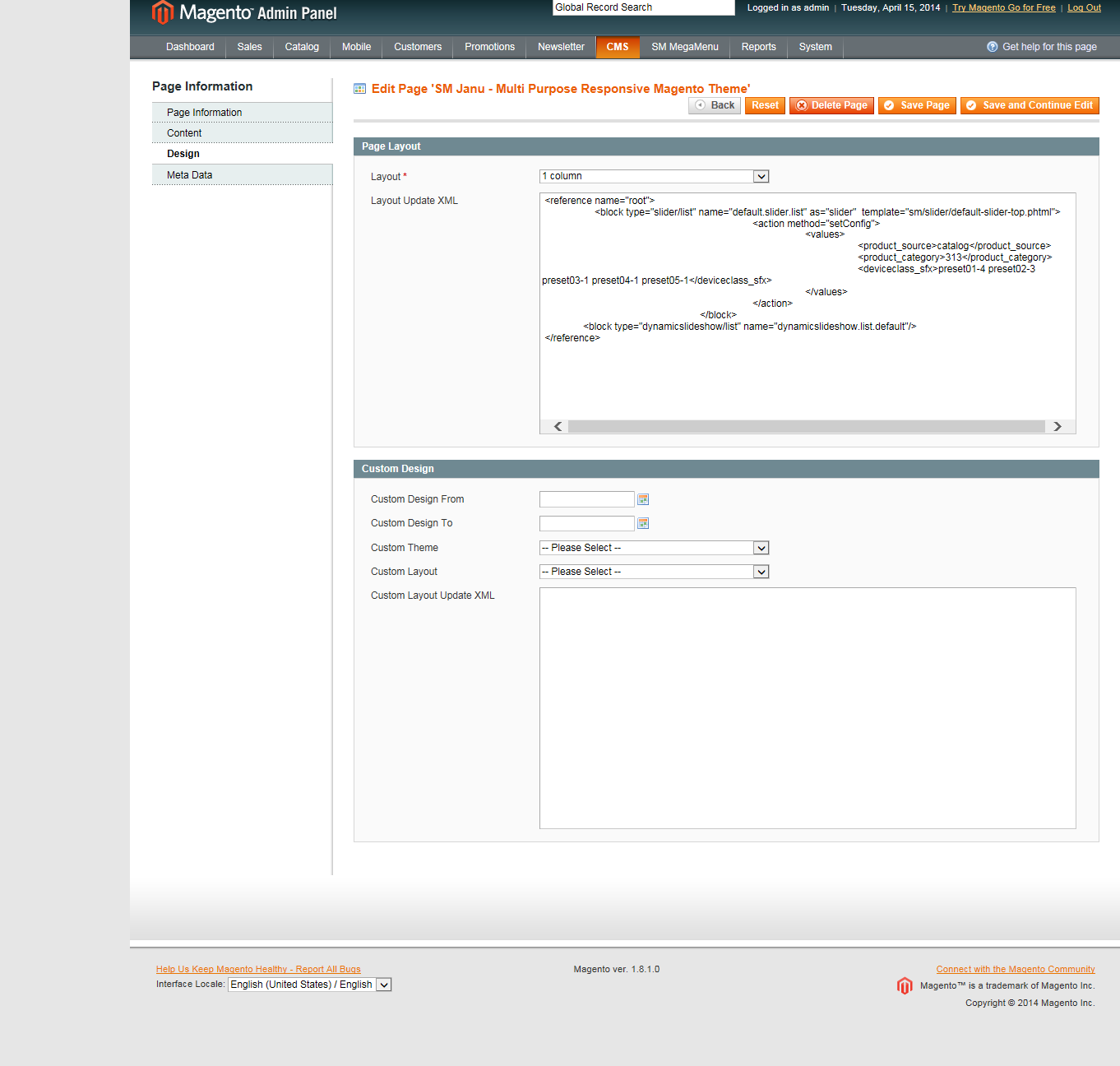
Task: Click the Delete Page button
Action: click(831, 105)
